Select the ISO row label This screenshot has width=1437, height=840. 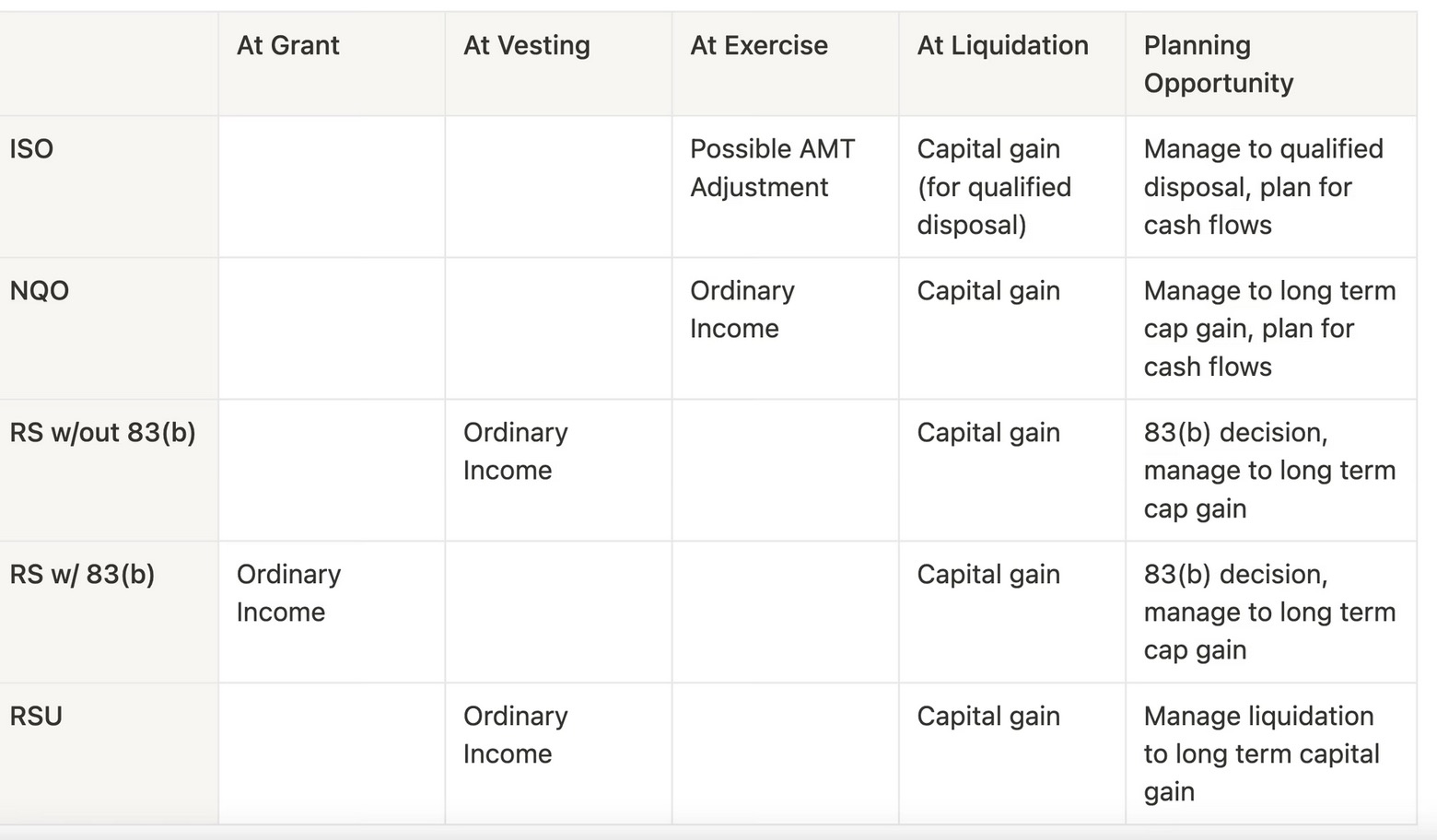point(31,149)
